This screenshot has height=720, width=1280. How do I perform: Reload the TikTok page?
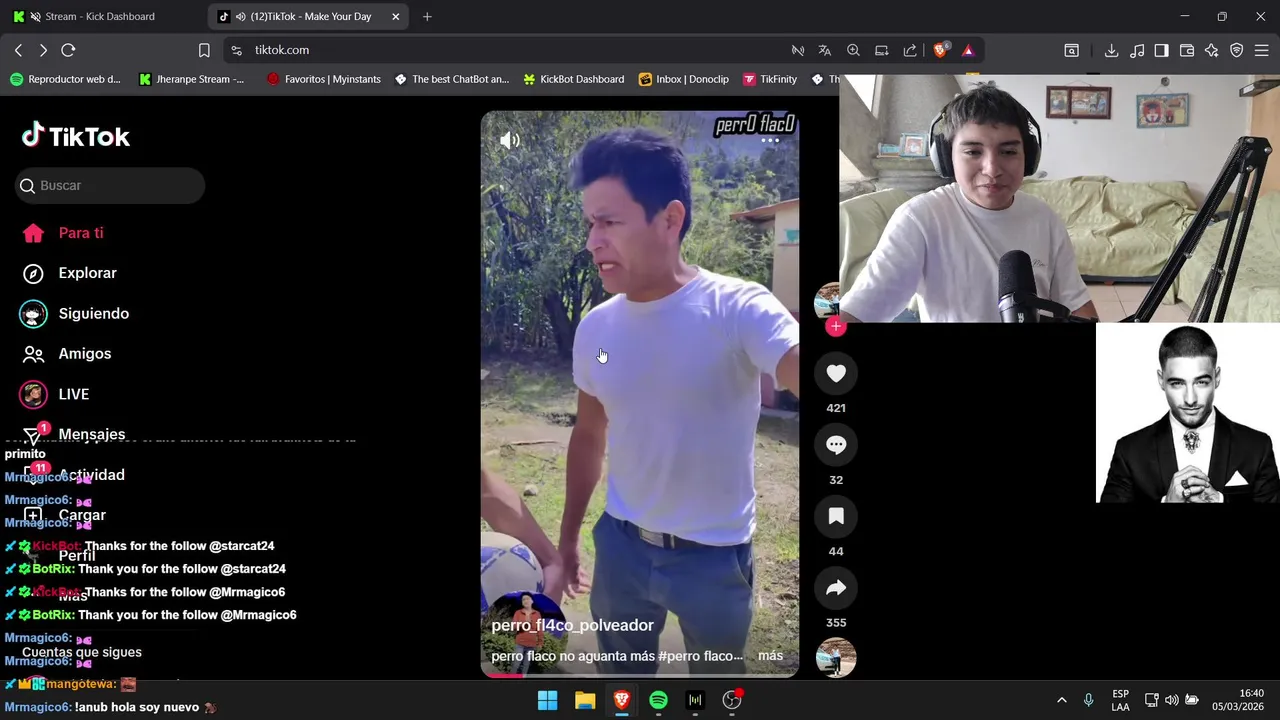tap(68, 50)
